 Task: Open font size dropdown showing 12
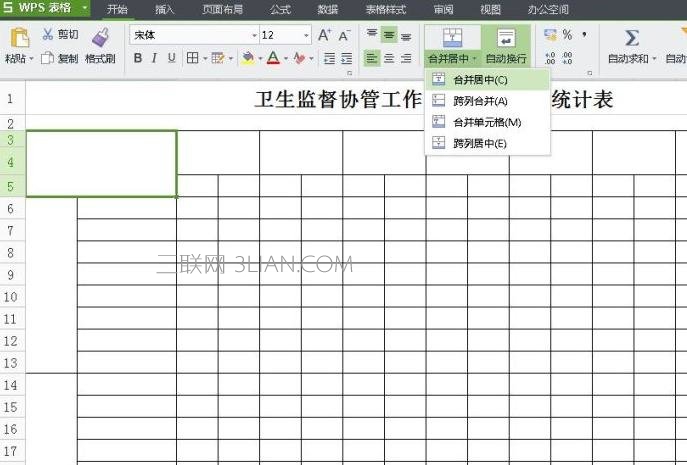click(306, 35)
